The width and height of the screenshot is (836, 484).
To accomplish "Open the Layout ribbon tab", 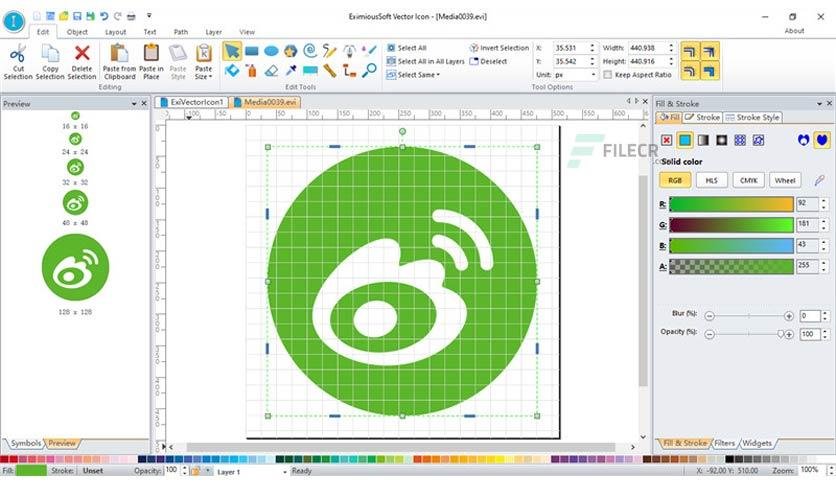I will pyautogui.click(x=115, y=32).
